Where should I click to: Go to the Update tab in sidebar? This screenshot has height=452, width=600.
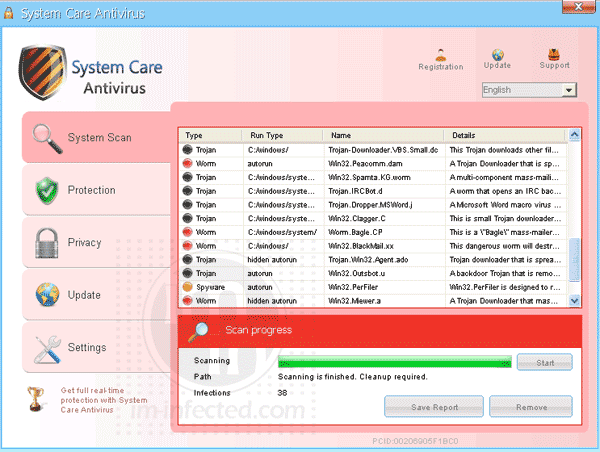(96, 295)
